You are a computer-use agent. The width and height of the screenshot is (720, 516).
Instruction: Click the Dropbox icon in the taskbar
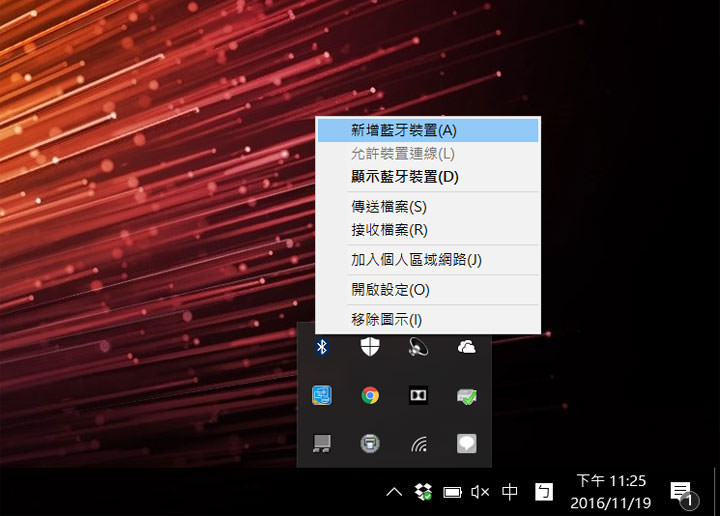pyautogui.click(x=424, y=492)
